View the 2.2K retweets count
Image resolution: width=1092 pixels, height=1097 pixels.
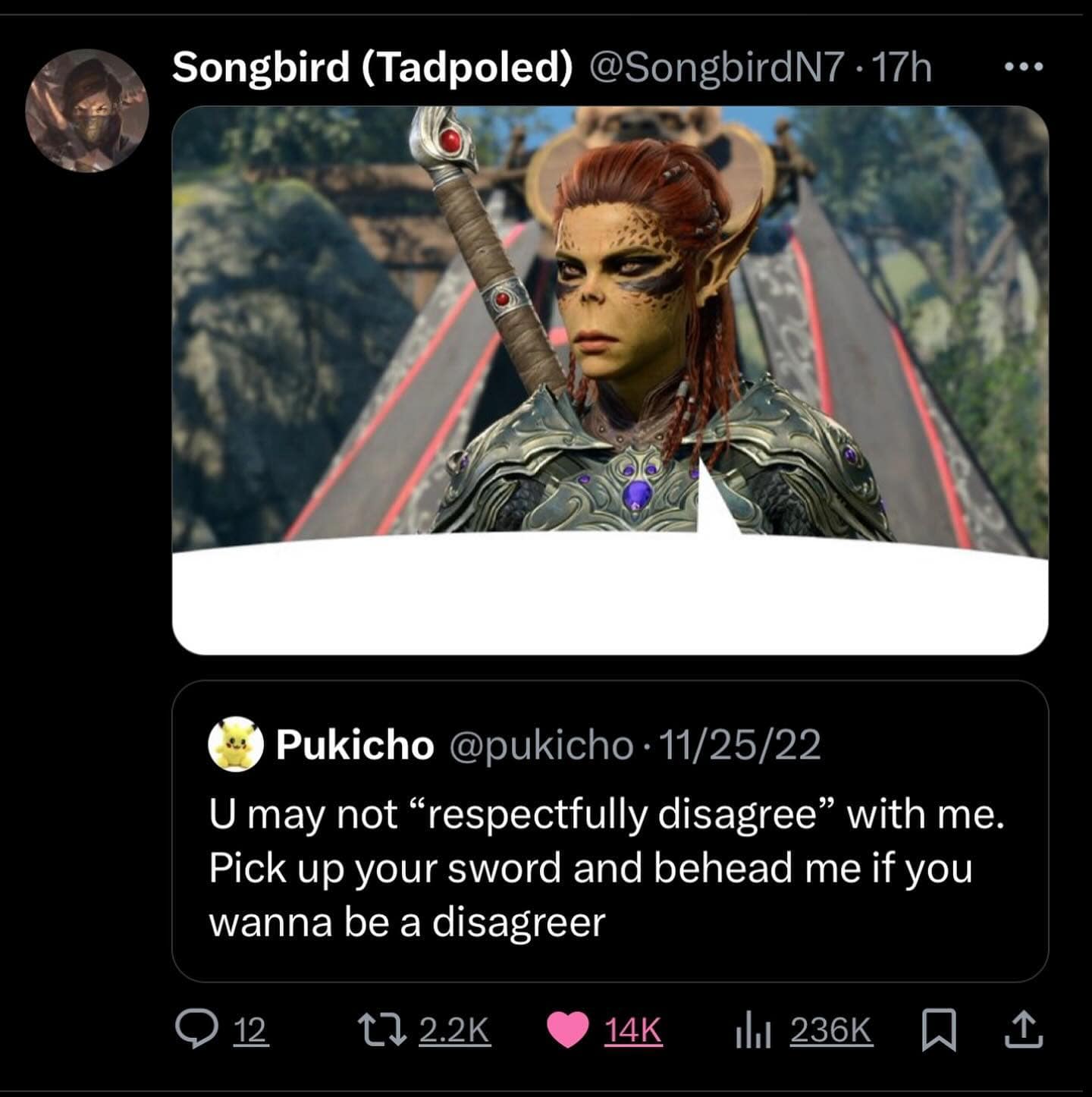(x=454, y=1031)
